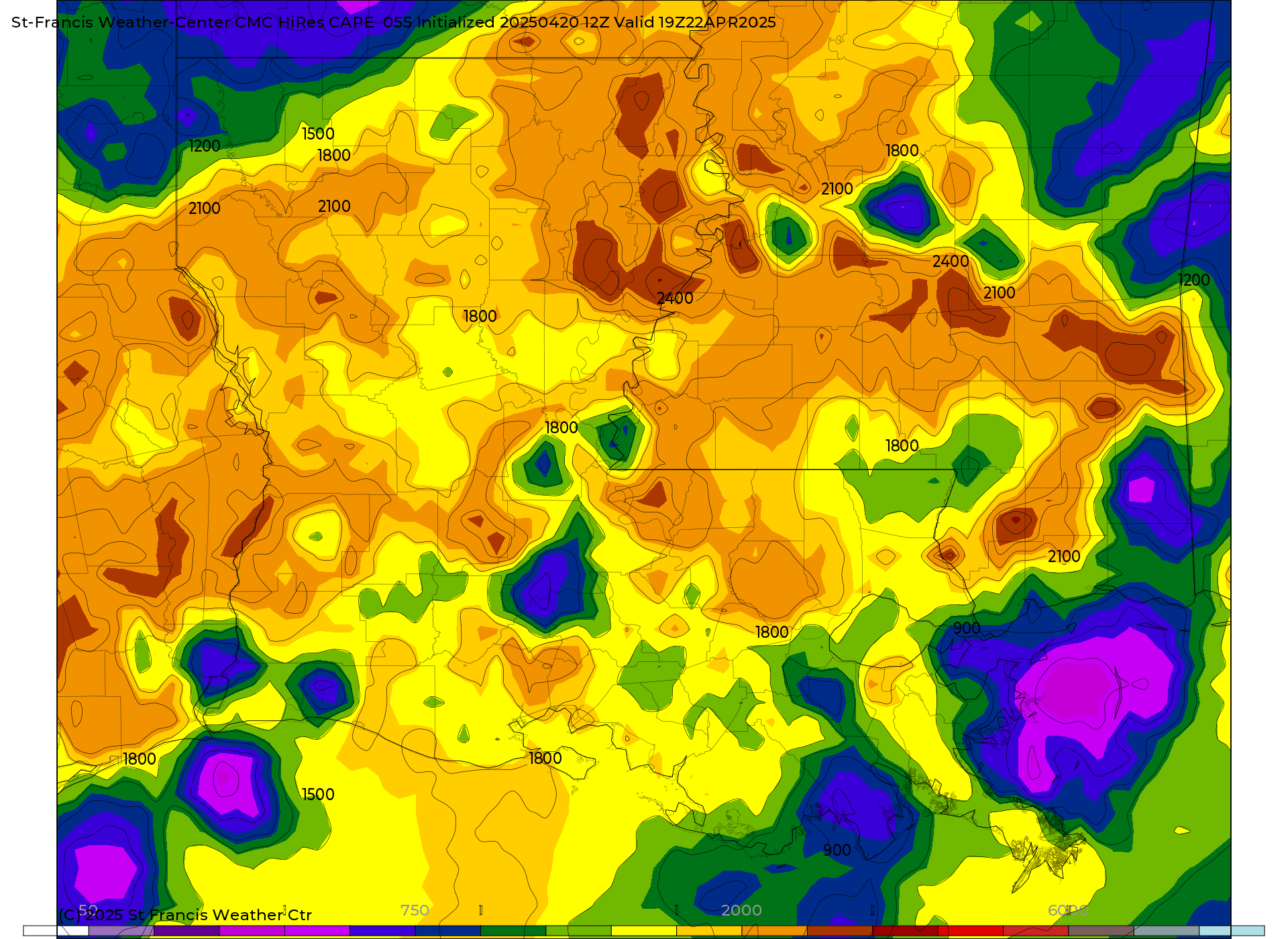Select the dark red swatch in the color bar

point(905,931)
